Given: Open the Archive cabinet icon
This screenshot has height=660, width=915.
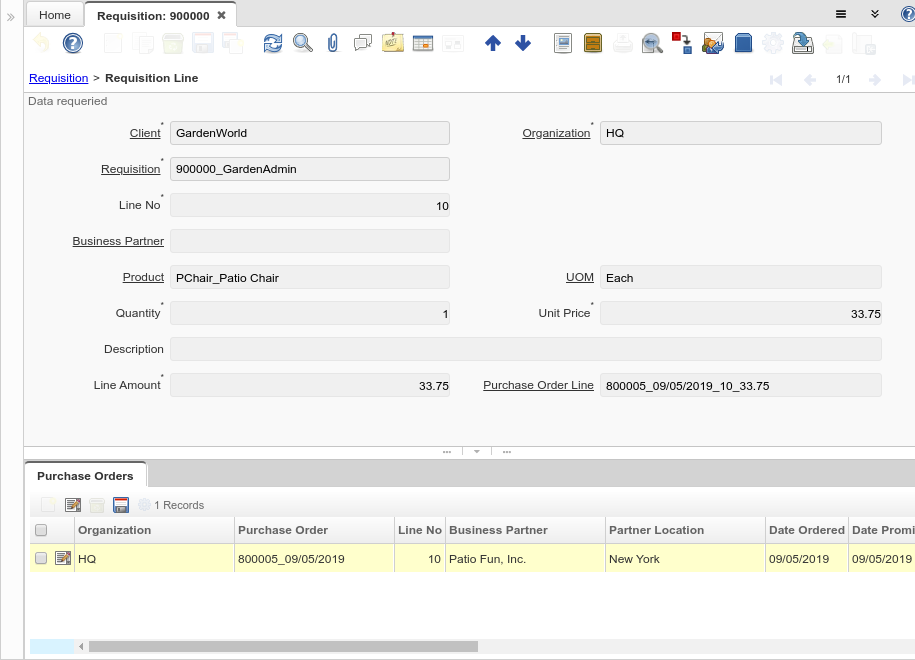Looking at the screenshot, I should click(593, 43).
